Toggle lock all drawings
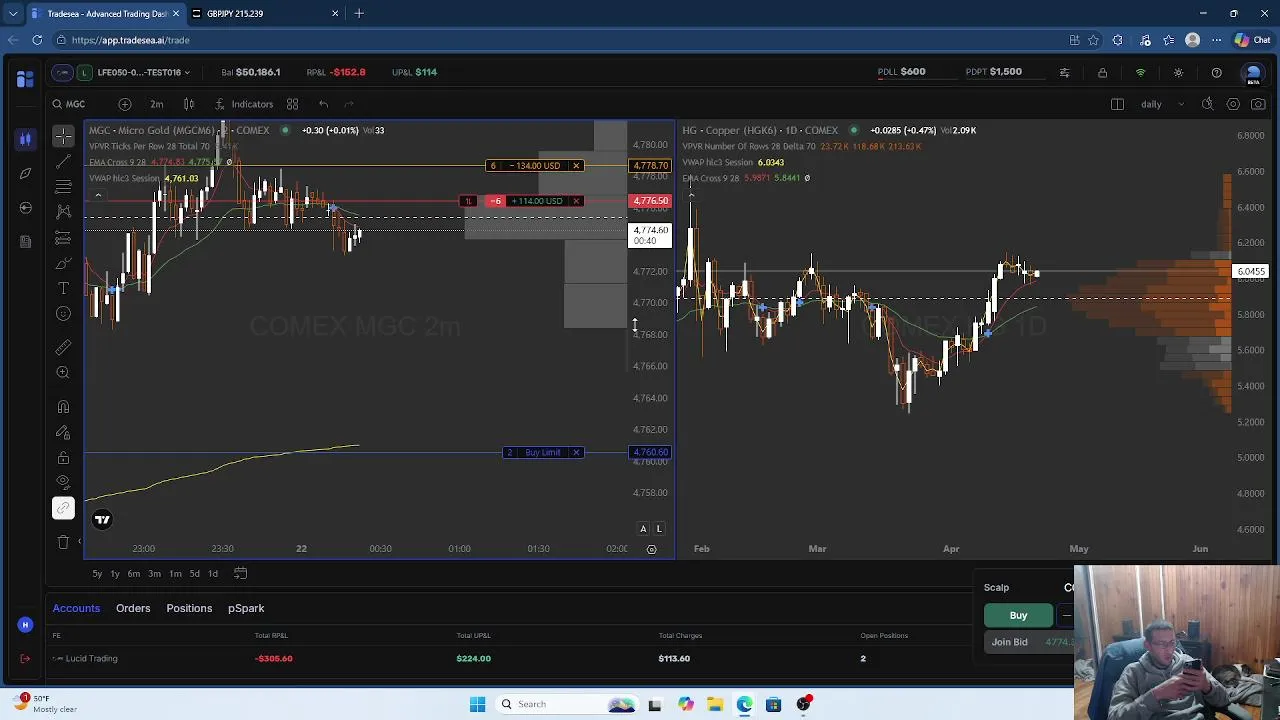The image size is (1280, 720). tap(63, 458)
